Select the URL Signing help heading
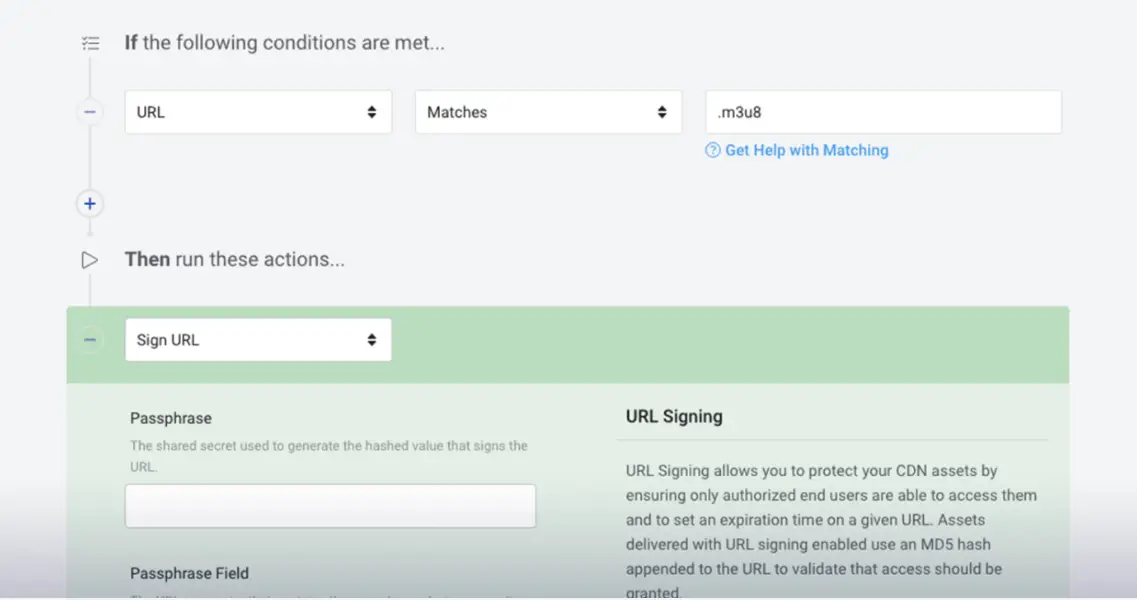This screenshot has height=600, width=1137. [x=674, y=416]
